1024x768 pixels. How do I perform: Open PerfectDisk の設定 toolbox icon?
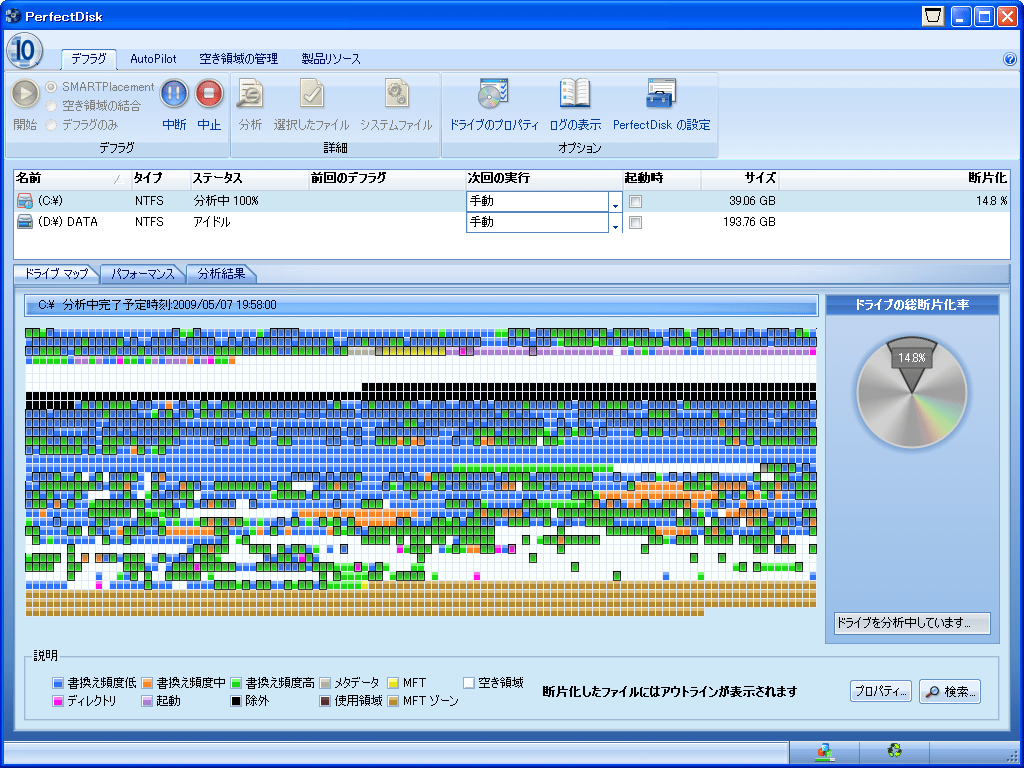tap(662, 93)
